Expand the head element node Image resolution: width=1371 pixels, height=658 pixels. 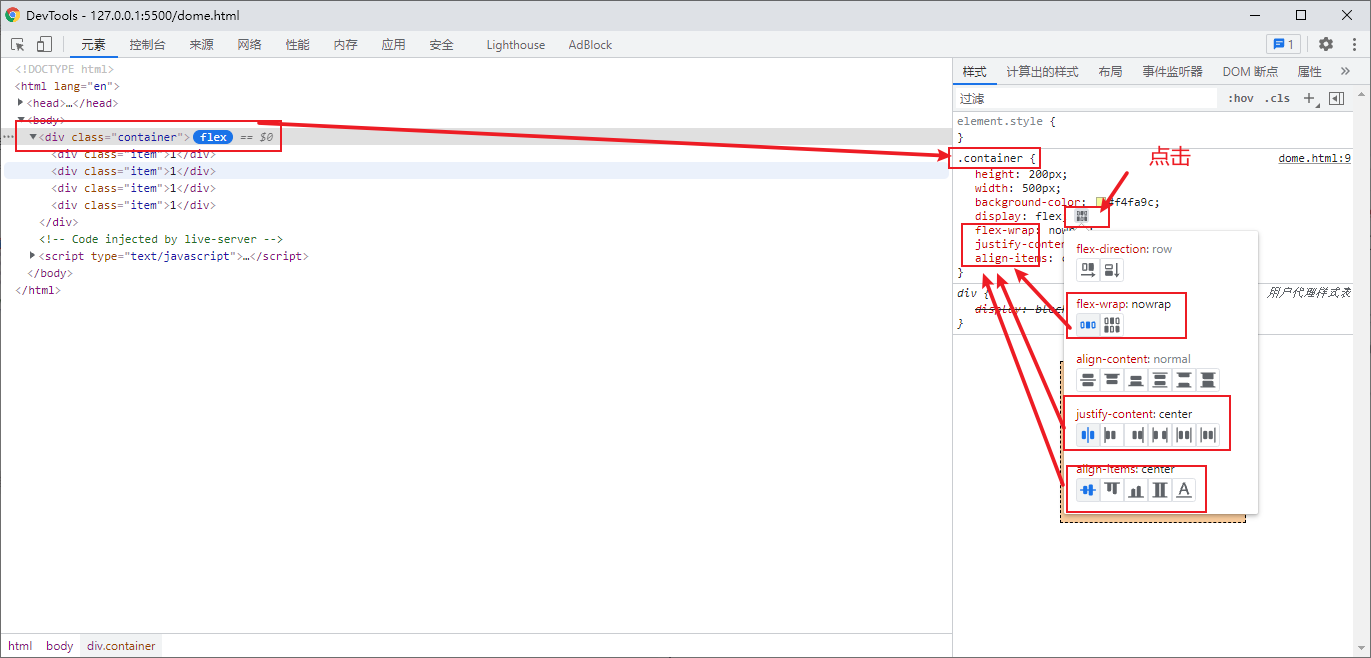coord(21,103)
